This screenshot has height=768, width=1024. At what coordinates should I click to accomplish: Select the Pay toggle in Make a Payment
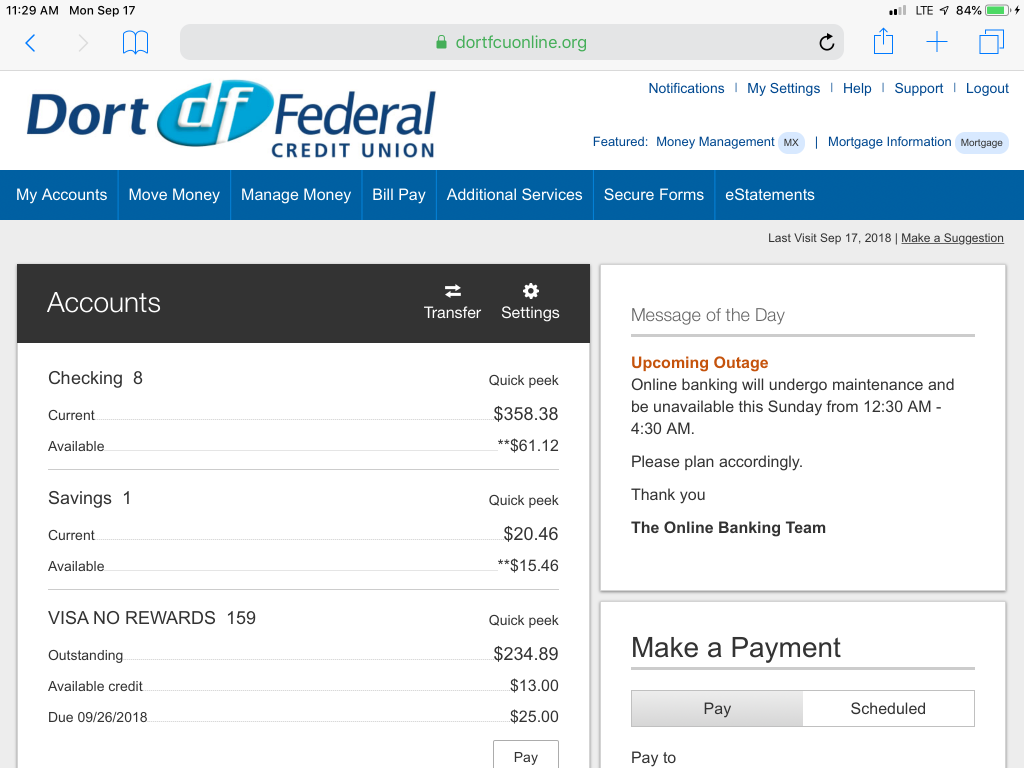(x=716, y=708)
